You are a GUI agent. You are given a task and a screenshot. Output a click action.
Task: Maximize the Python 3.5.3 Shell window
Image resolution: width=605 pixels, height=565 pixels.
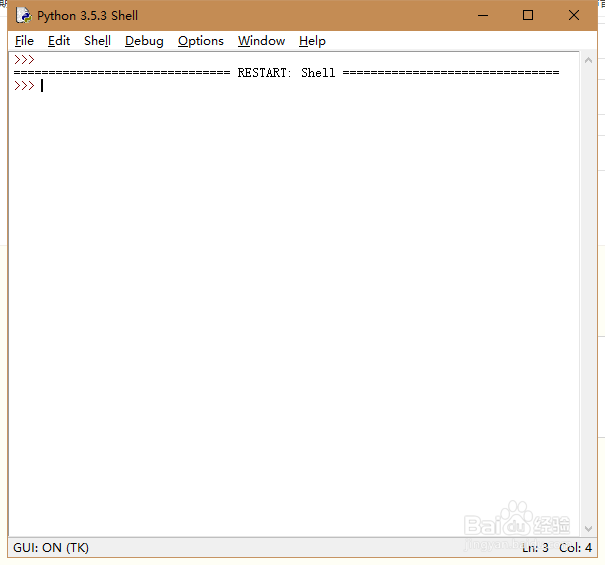pos(528,15)
